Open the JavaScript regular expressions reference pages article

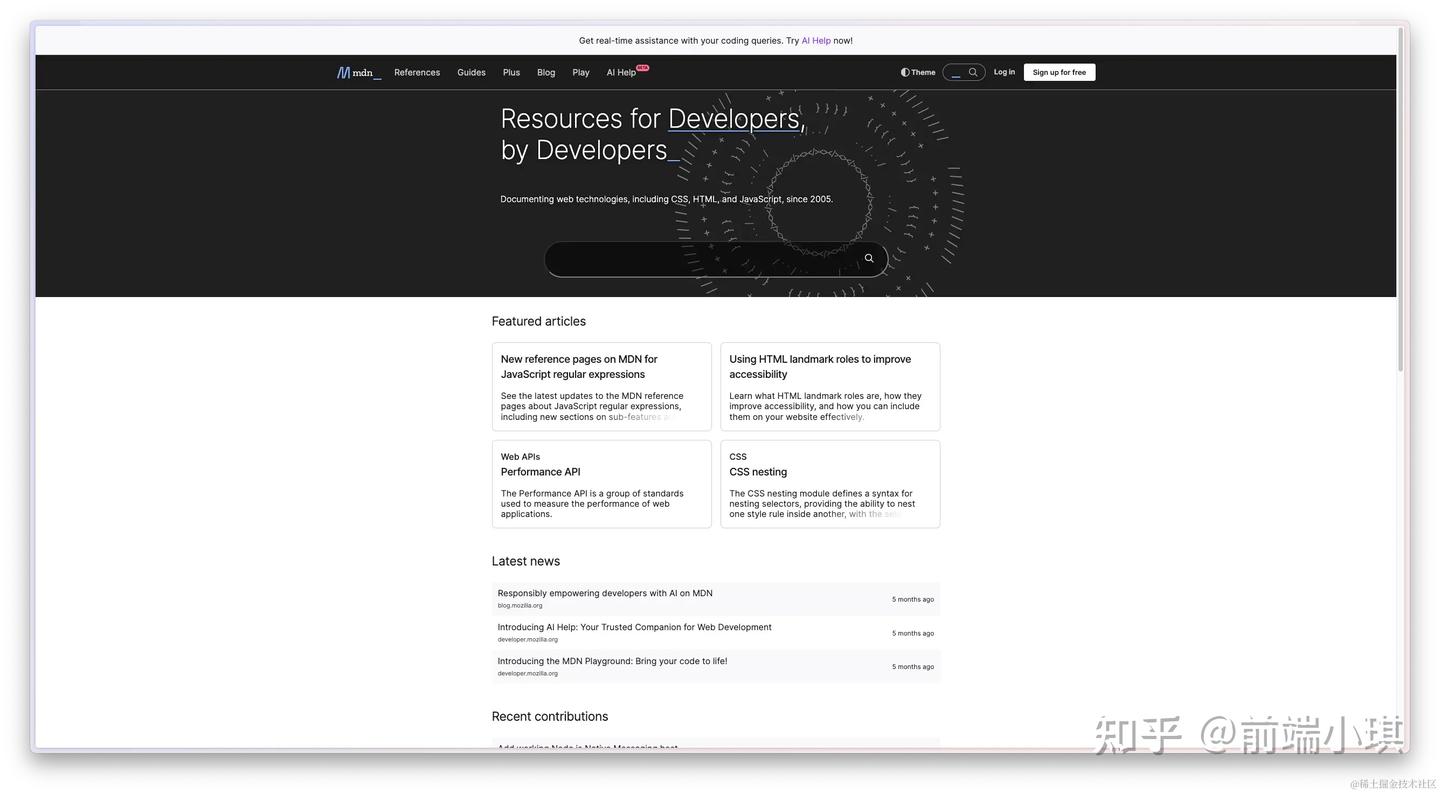579,366
